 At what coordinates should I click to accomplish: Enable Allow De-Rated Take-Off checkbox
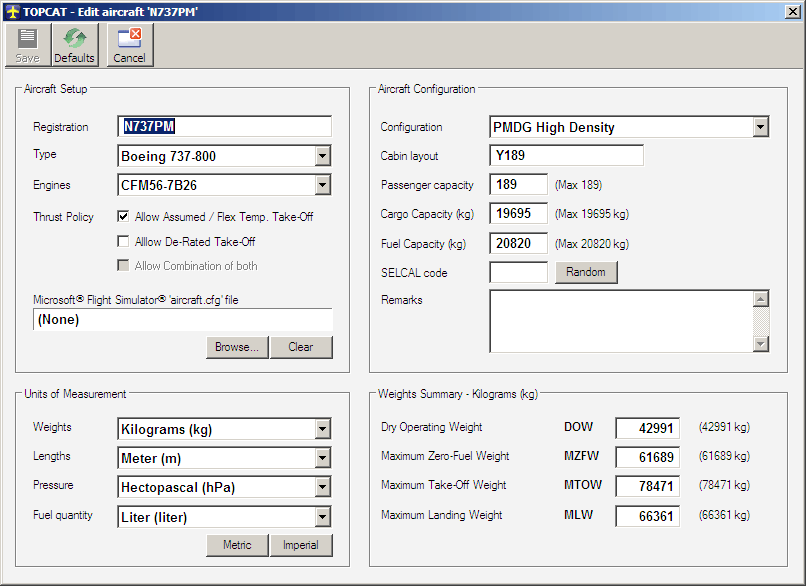[123, 241]
